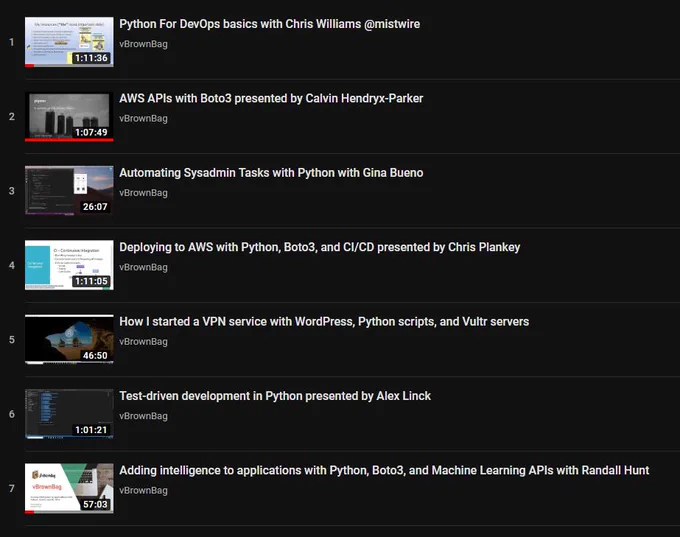Click red watch-progress bar on AWS APIs thumbnail
This screenshot has height=537, width=680.
[69, 140]
